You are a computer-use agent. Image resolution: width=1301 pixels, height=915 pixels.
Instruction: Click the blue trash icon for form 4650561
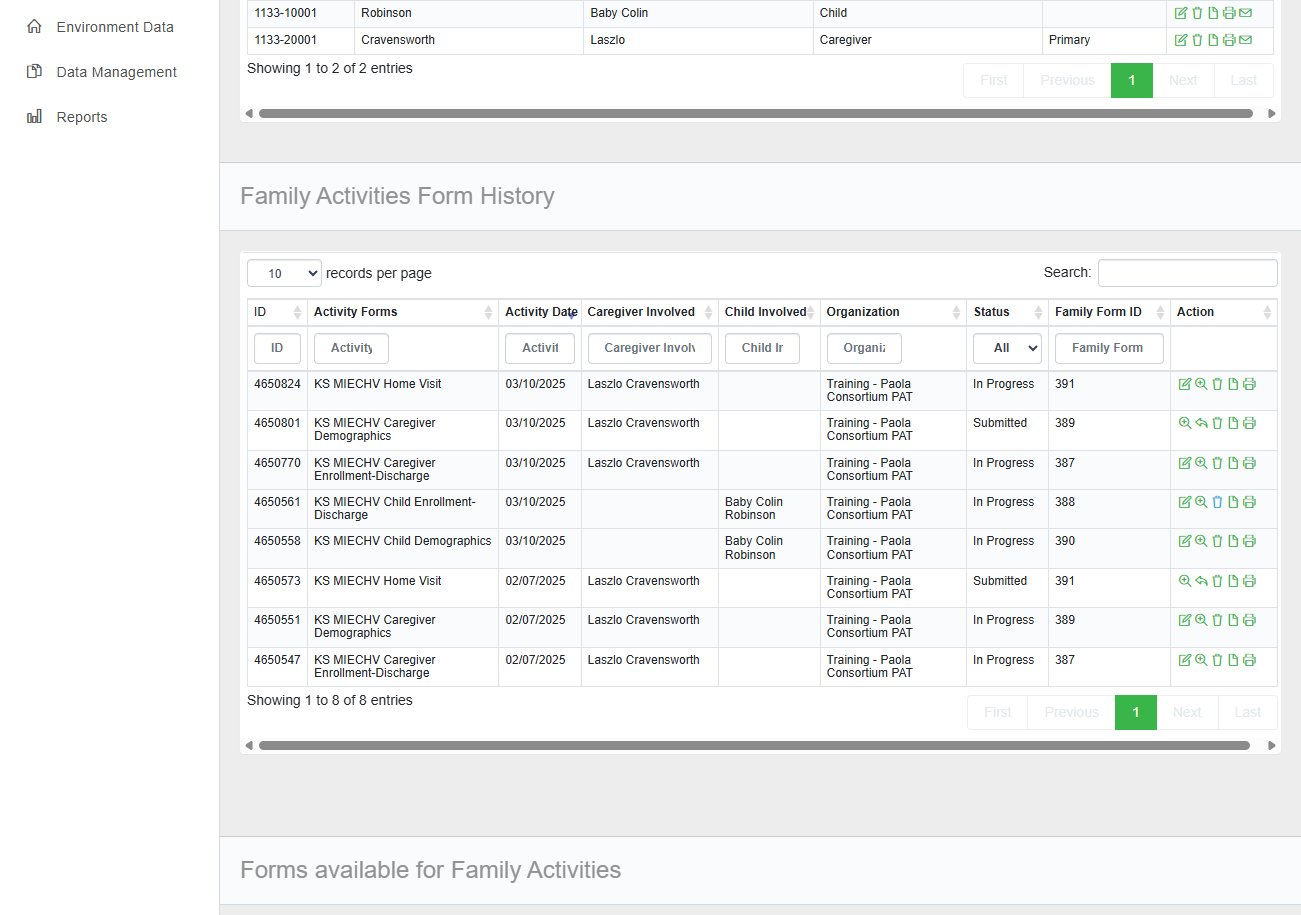[1217, 502]
